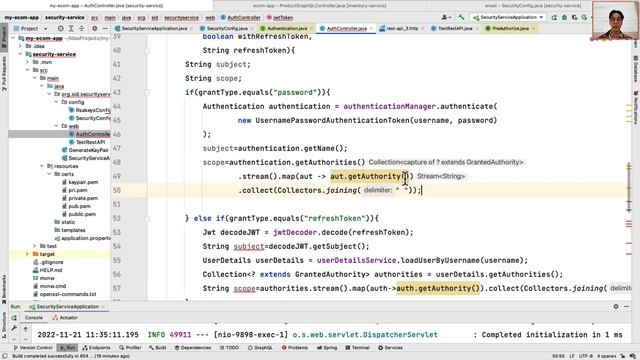The width and height of the screenshot is (640, 360).
Task: Expand the target folder
Action: (x=27, y=254)
